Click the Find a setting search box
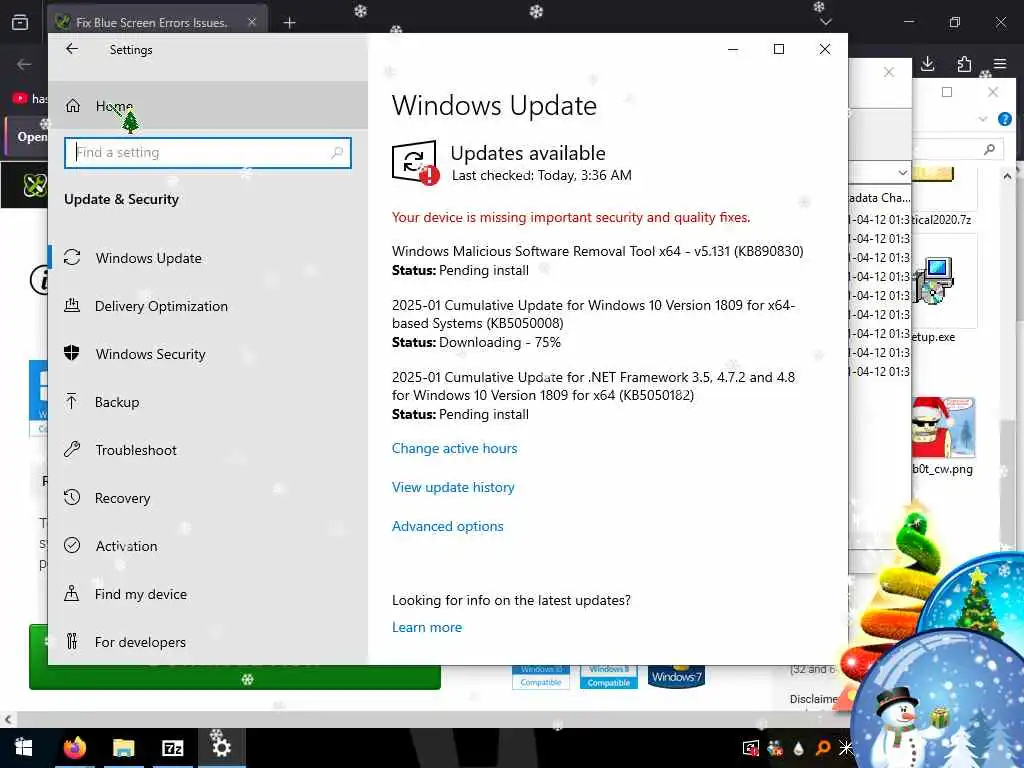The width and height of the screenshot is (1024, 768). pyautogui.click(x=208, y=153)
